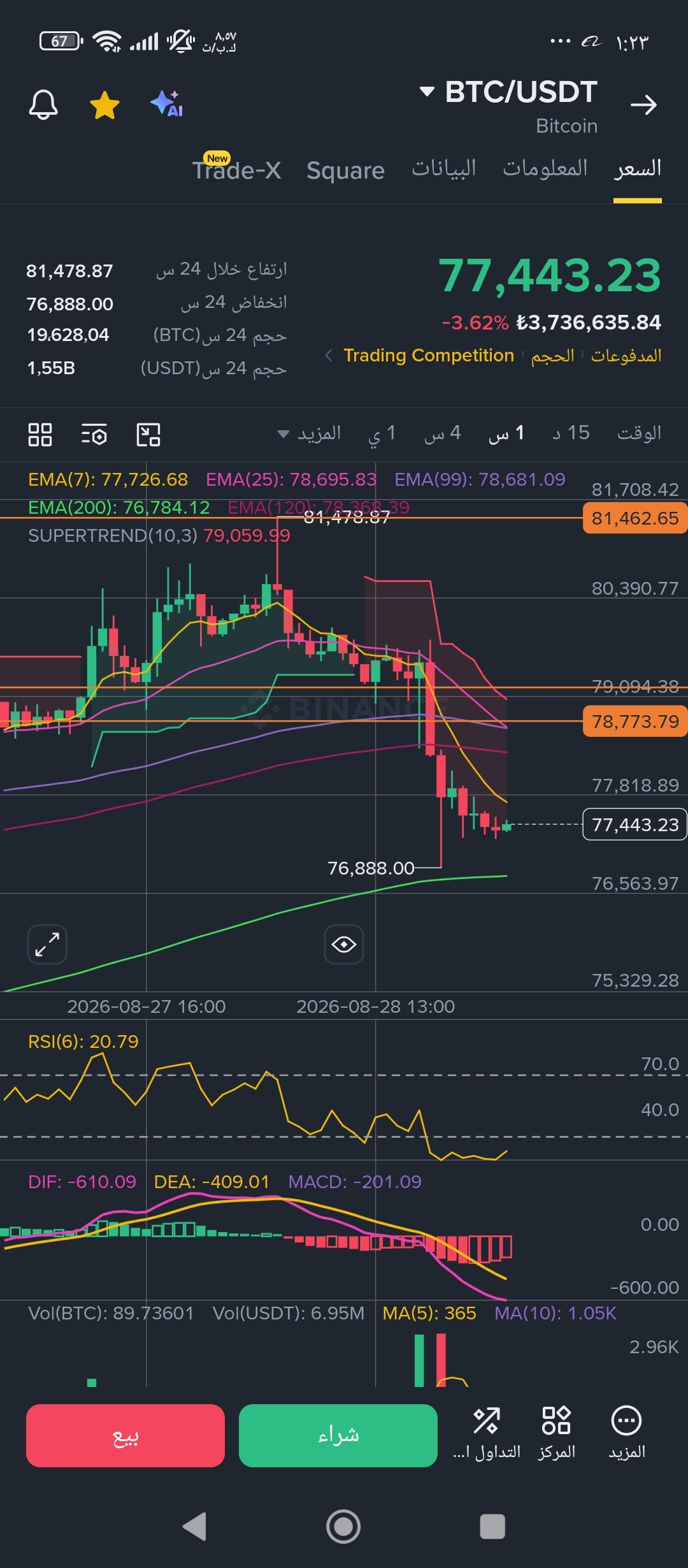Expand the BTC/USDT pair selector arrow
This screenshot has height=1568, width=688.
(x=427, y=92)
